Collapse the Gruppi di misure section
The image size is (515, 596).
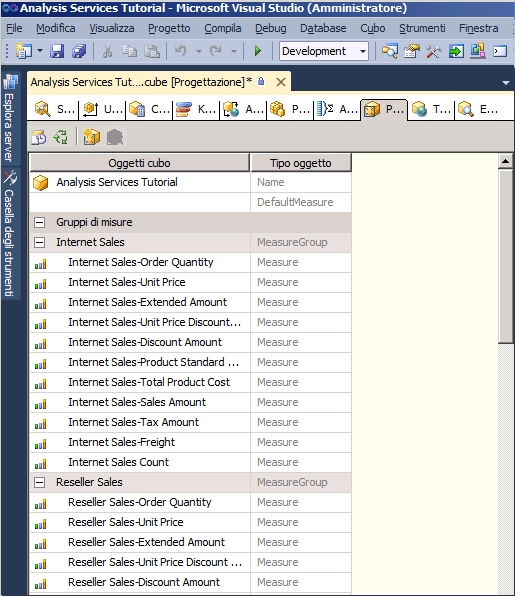coord(40,222)
